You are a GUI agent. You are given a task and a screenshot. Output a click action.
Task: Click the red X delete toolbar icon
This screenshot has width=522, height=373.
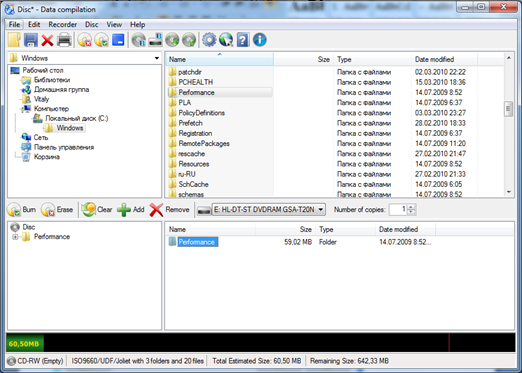pos(47,40)
